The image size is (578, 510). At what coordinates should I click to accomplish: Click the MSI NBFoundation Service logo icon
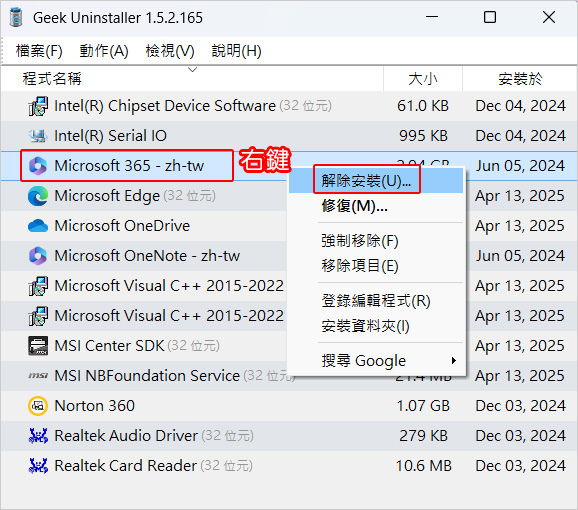coord(38,376)
